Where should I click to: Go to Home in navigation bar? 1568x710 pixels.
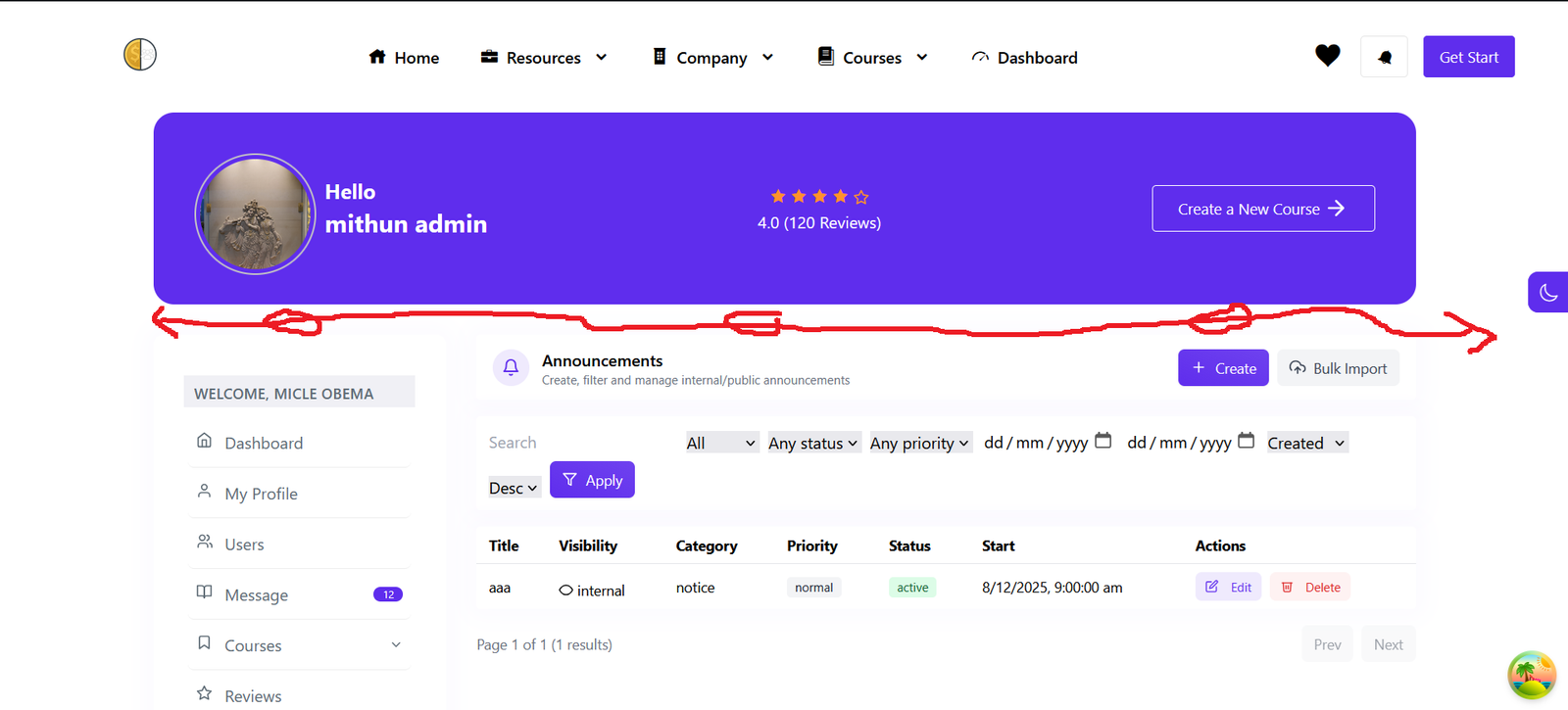coord(404,58)
